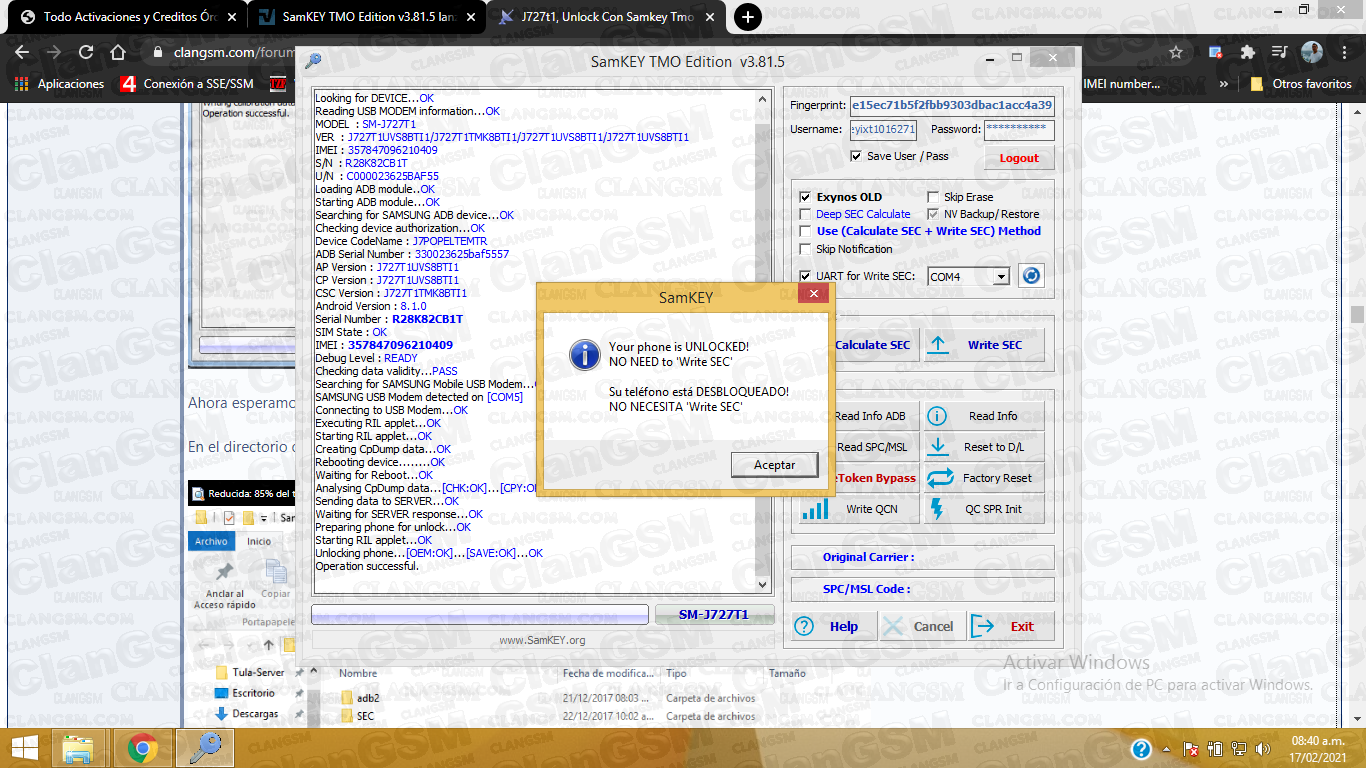Bookmark this page with the star icon

1176,52
